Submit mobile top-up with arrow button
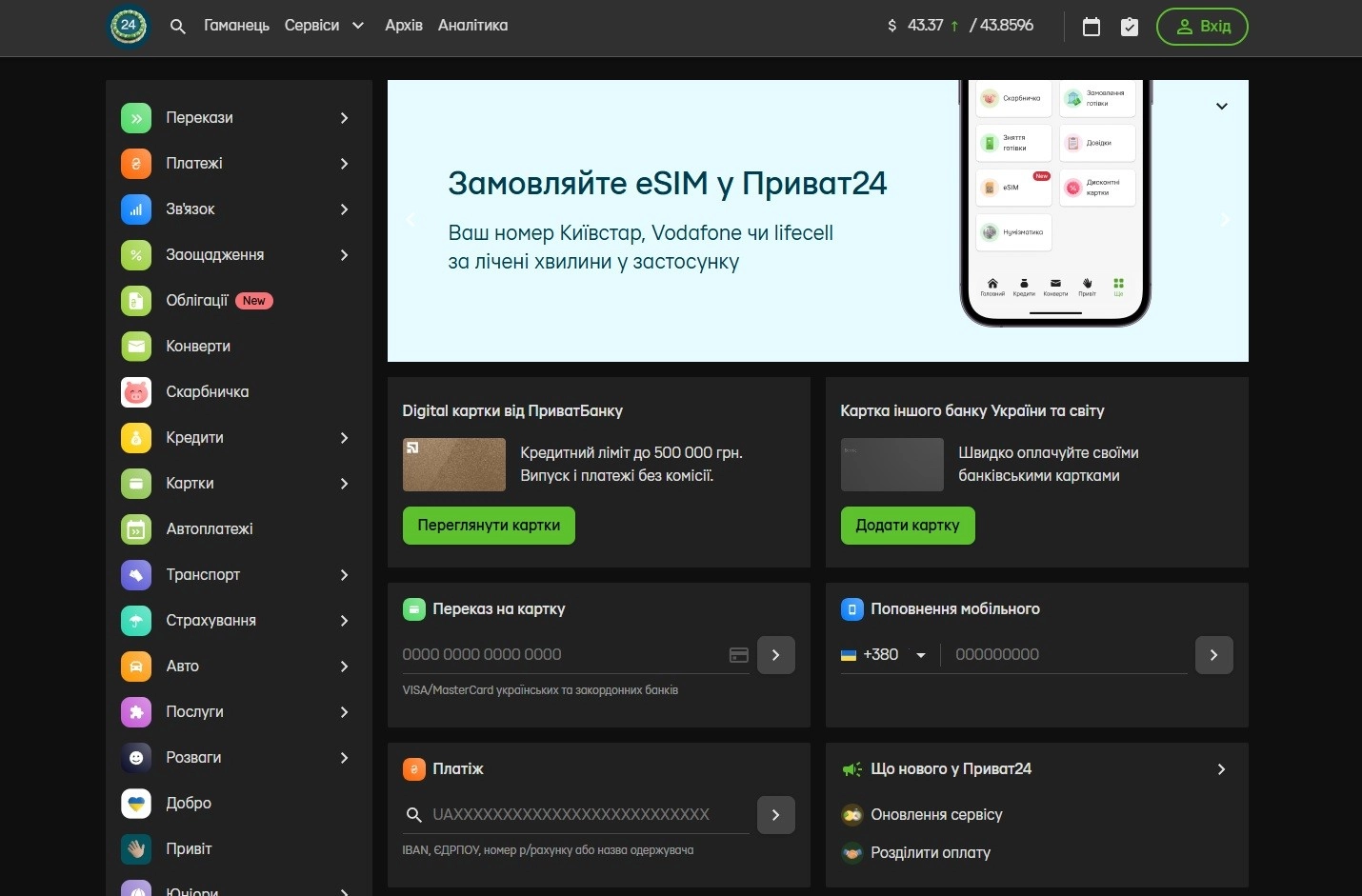This screenshot has width=1362, height=896. point(1214,655)
